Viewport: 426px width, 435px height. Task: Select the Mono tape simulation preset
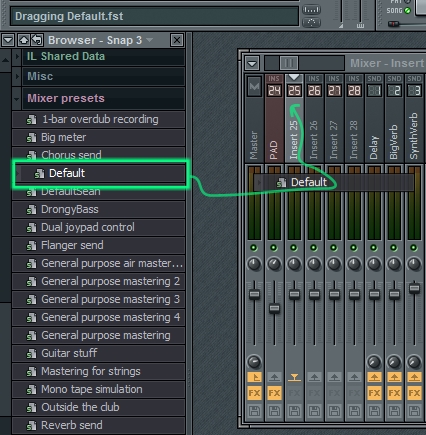point(98,389)
